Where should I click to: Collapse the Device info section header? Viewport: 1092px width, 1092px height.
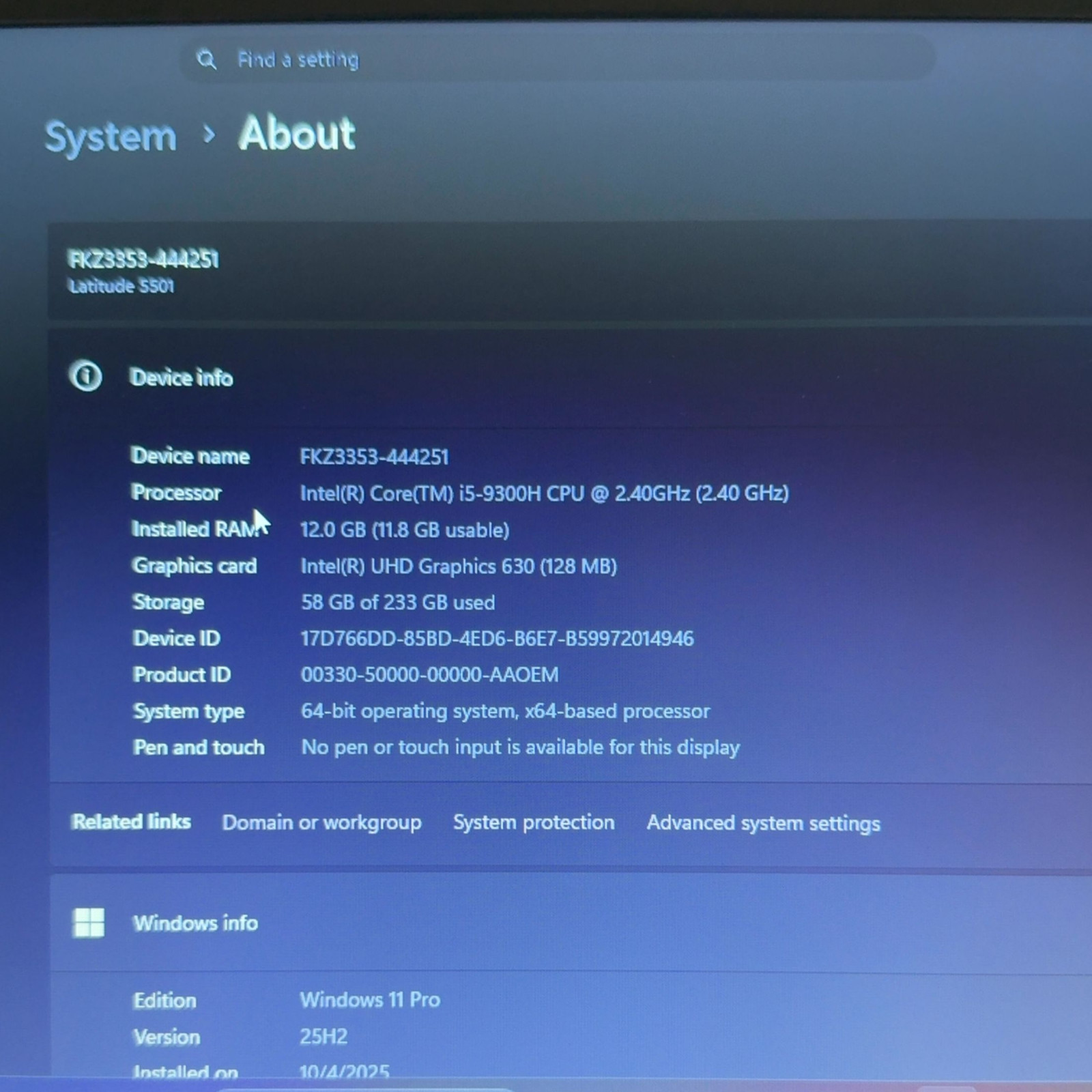(x=570, y=377)
